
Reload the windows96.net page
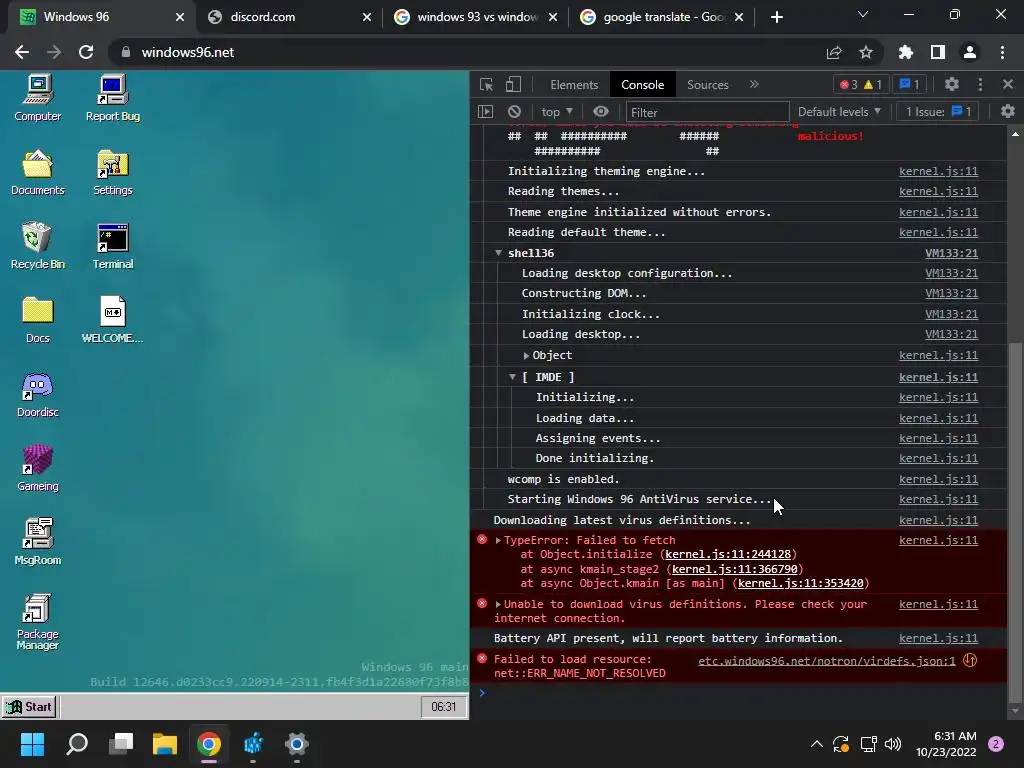(86, 52)
